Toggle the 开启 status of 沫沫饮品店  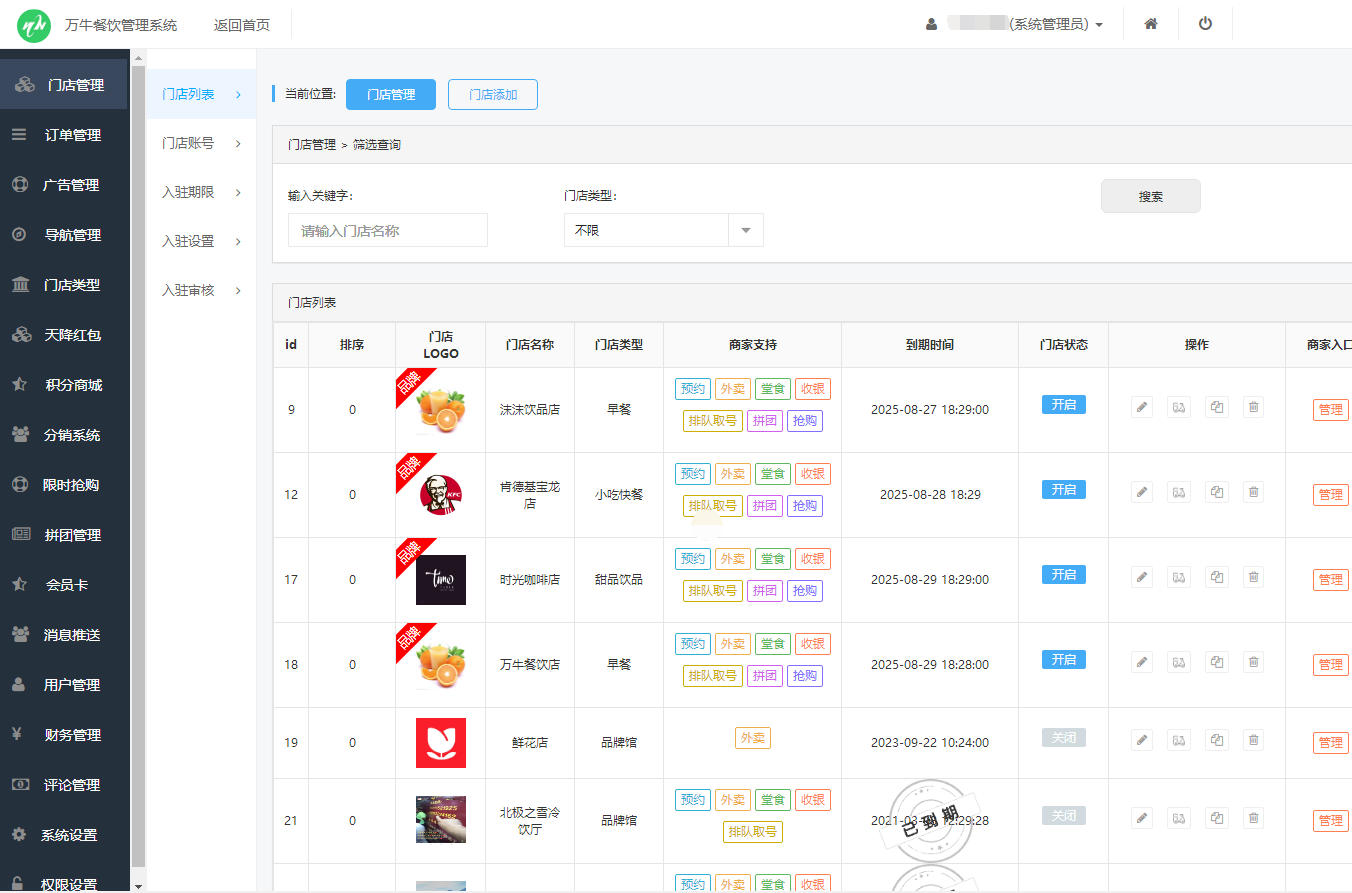(x=1063, y=405)
